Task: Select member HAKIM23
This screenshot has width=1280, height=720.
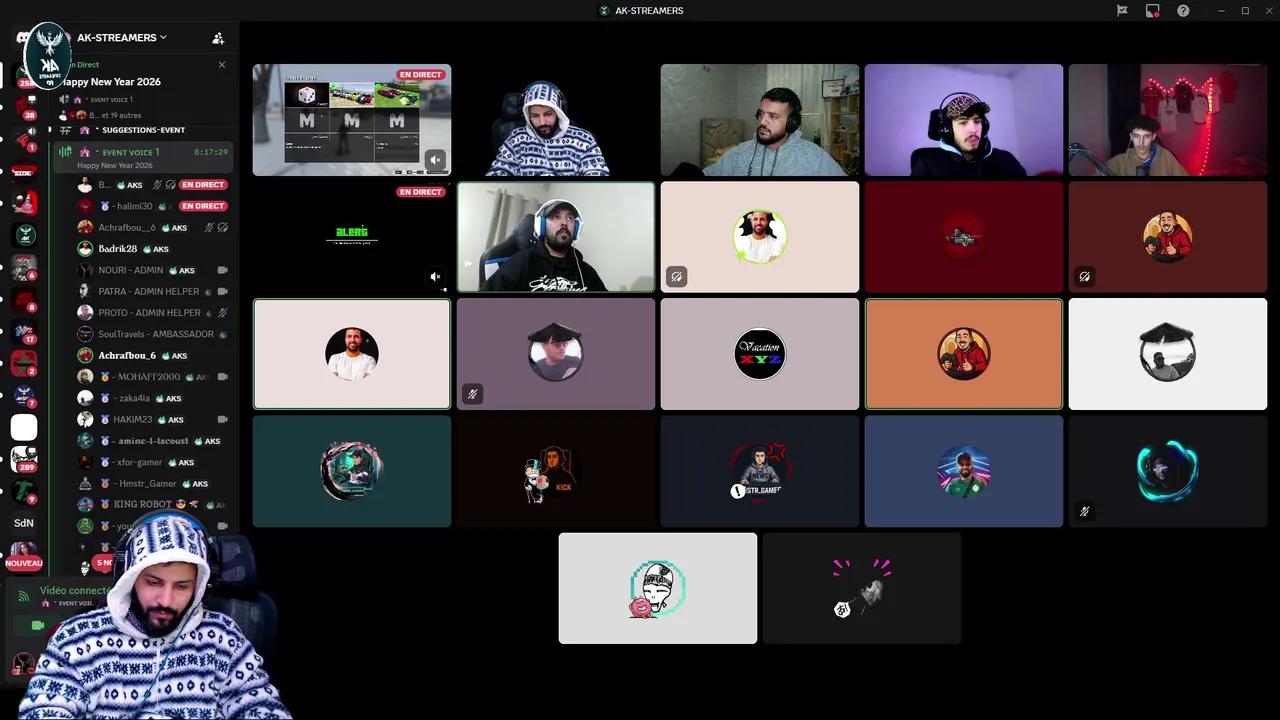Action: point(152,419)
